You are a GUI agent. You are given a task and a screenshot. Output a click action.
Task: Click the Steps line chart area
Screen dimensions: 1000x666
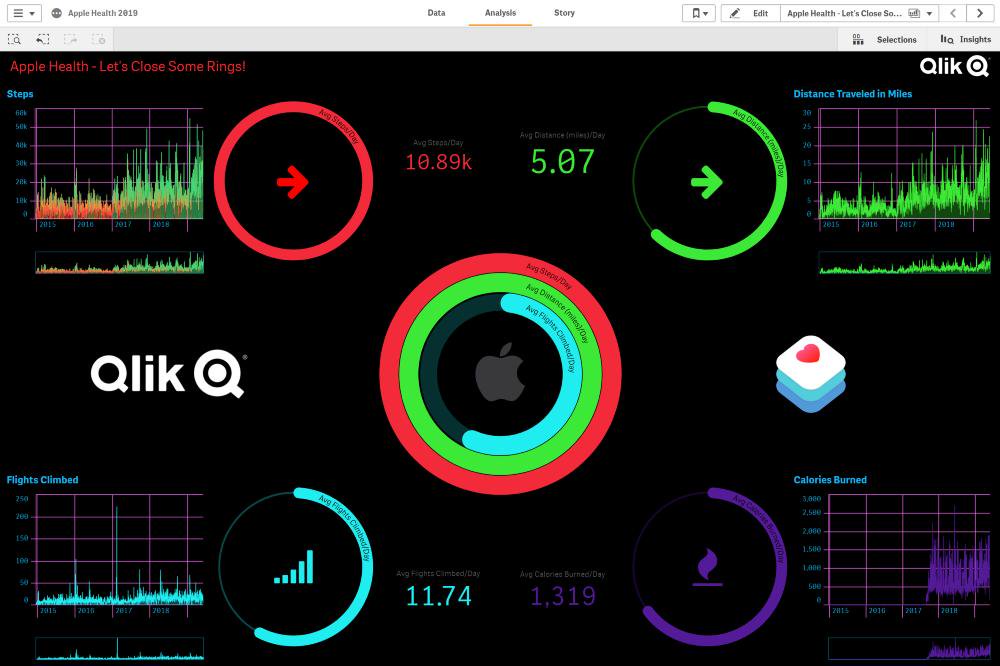tap(119, 164)
